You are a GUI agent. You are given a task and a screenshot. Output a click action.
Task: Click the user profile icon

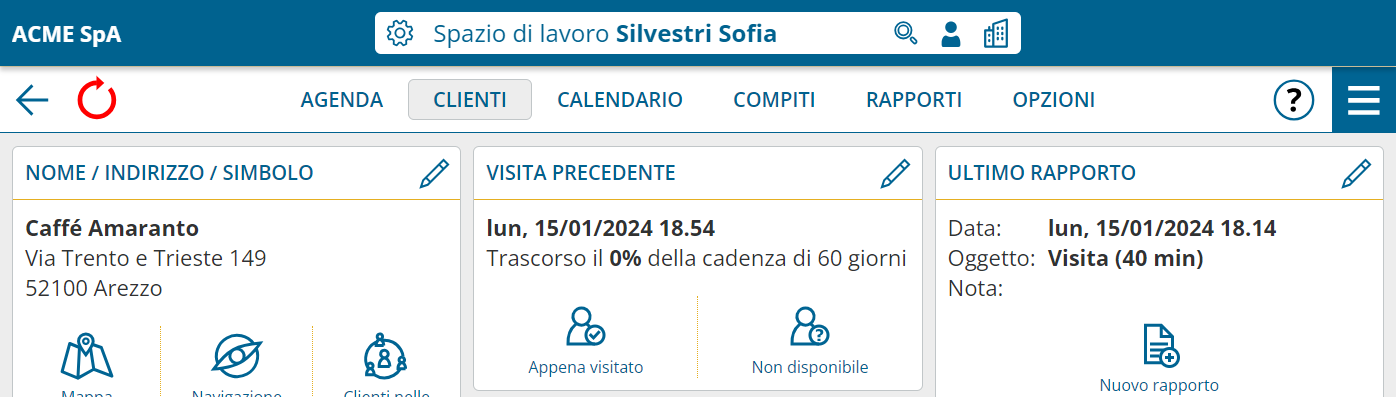coord(951,34)
